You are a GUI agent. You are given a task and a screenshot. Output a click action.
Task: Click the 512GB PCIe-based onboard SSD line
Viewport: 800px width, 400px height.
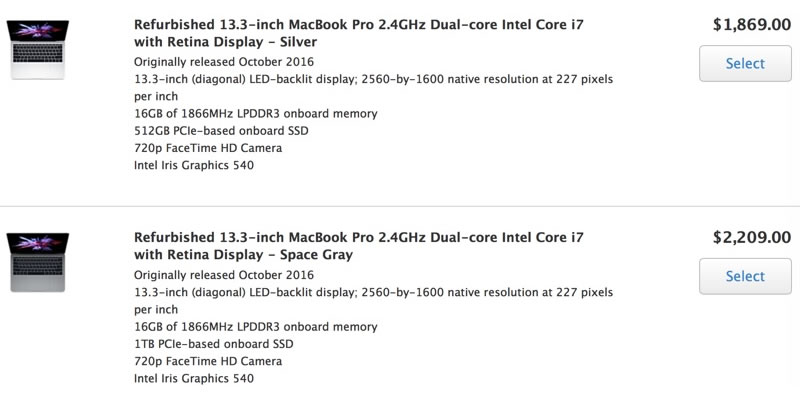point(210,131)
